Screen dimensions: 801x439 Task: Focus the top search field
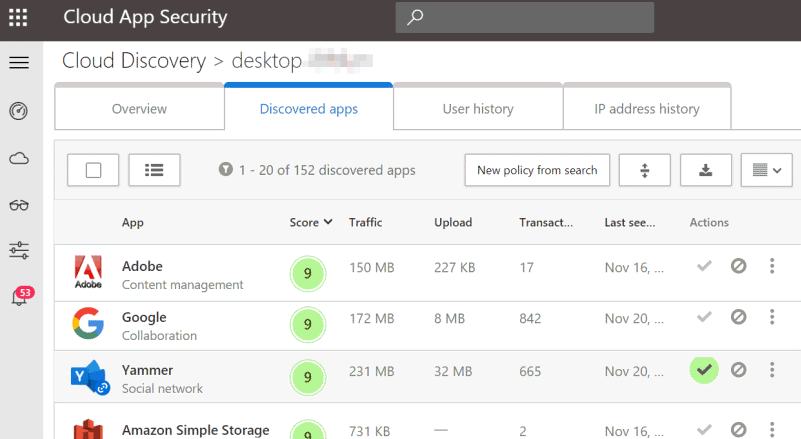(525, 17)
